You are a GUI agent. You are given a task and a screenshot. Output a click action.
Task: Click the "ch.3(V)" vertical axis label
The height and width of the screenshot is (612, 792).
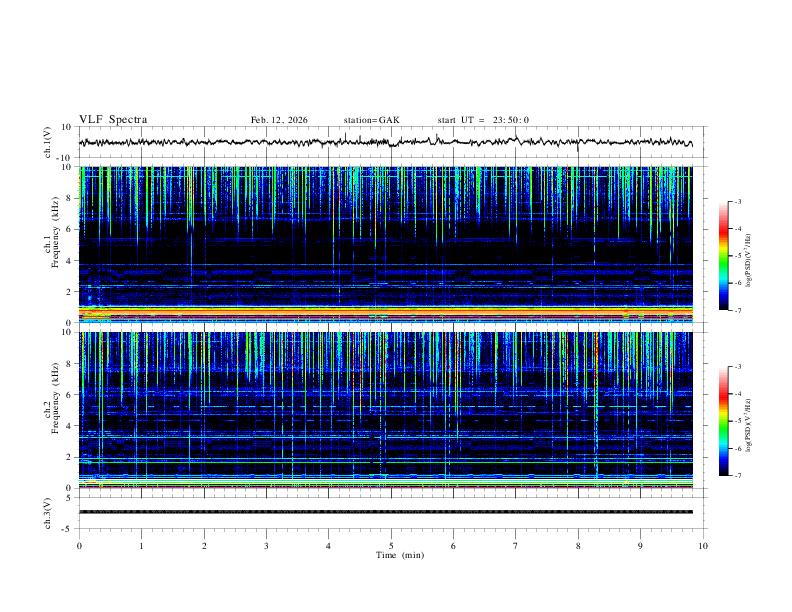click(48, 513)
